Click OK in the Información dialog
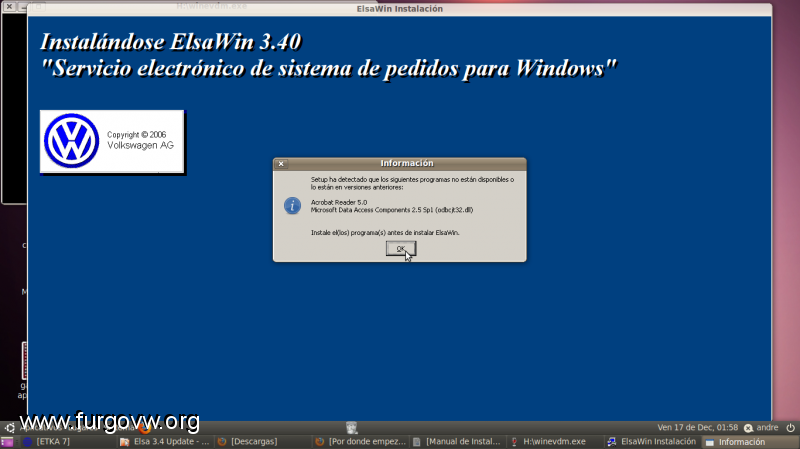 [x=401, y=248]
